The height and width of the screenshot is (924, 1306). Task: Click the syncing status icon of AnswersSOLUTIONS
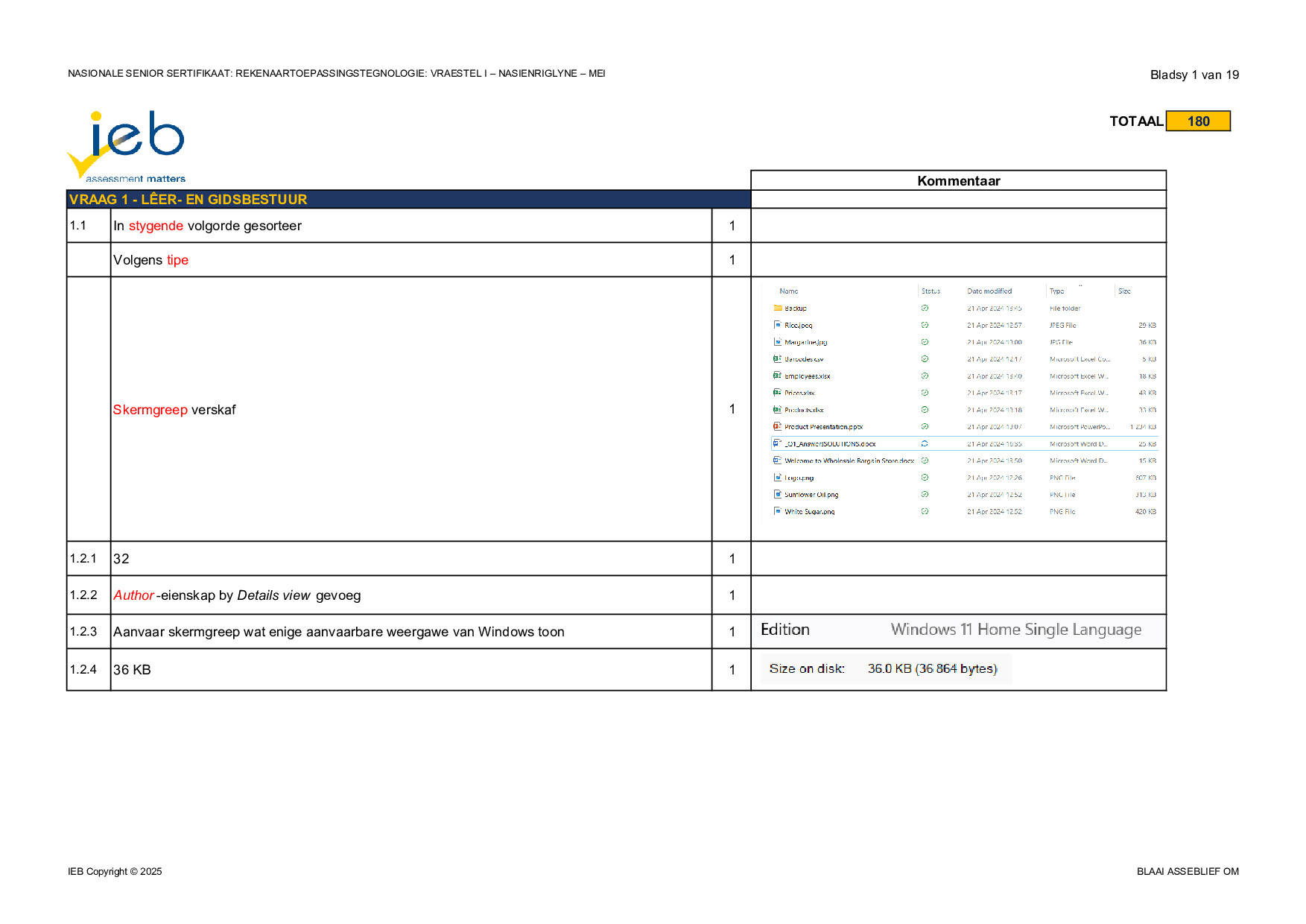(x=925, y=443)
